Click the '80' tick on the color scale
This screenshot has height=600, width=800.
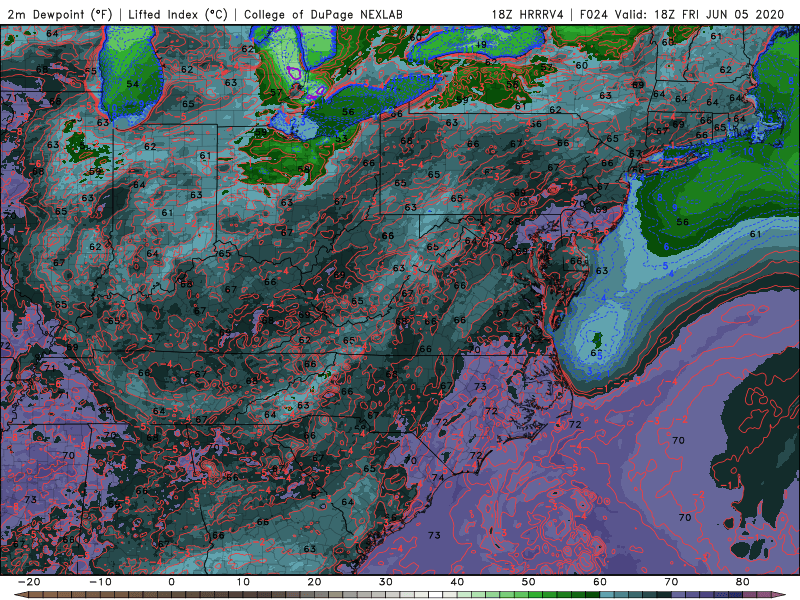(743, 582)
